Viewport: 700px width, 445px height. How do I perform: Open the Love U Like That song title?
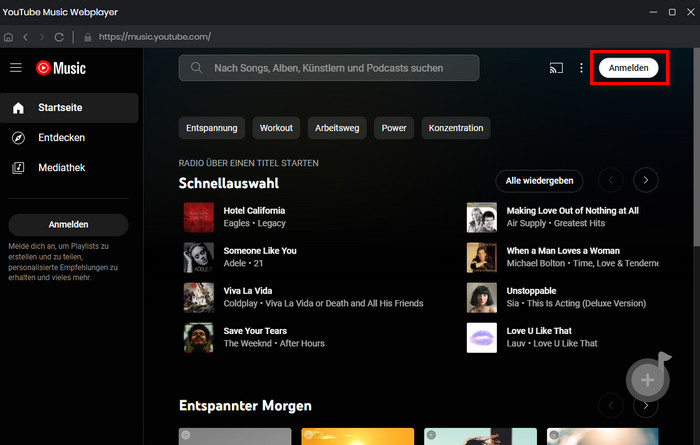539,331
